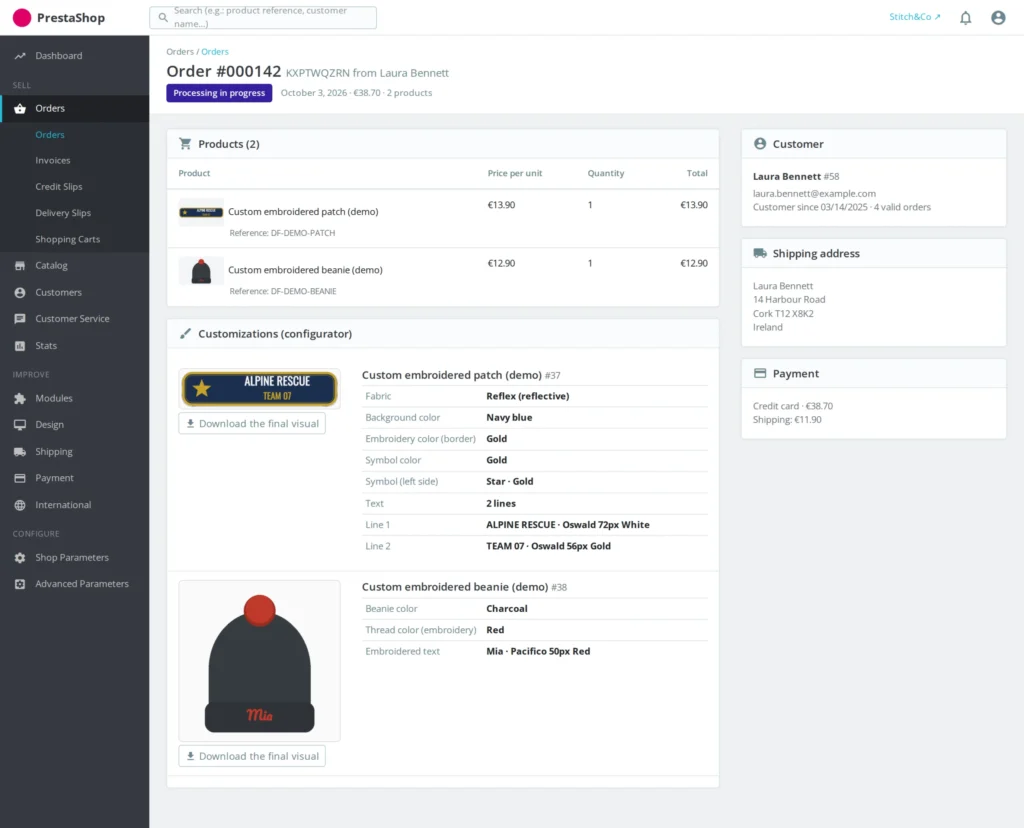Click the Modules puzzle icon

pos(20,398)
